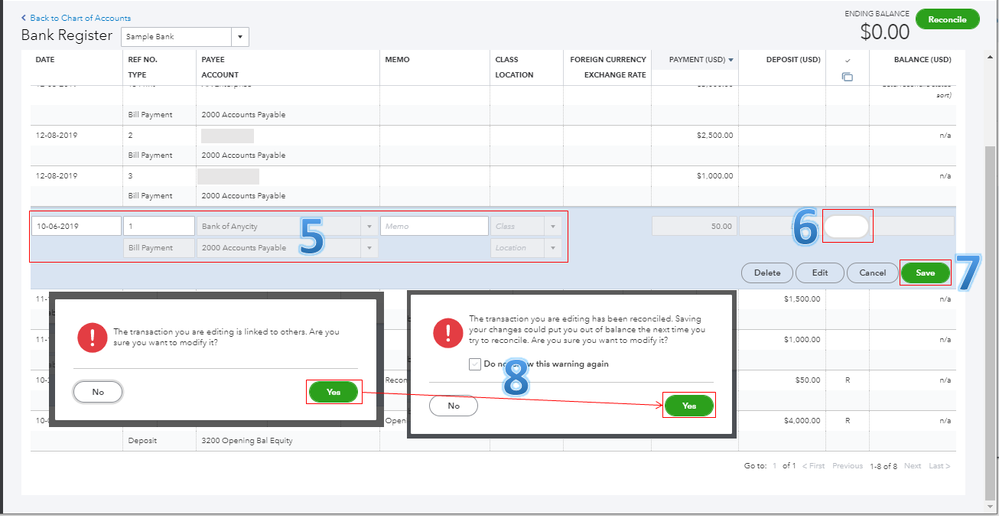Sort by the Payment (USD) column header
The image size is (999, 516).
(701, 60)
